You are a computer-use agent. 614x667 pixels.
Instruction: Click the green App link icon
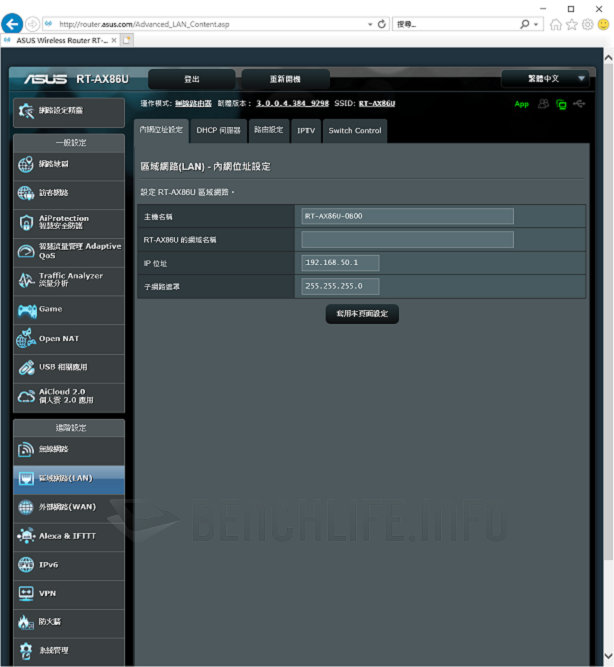point(521,104)
